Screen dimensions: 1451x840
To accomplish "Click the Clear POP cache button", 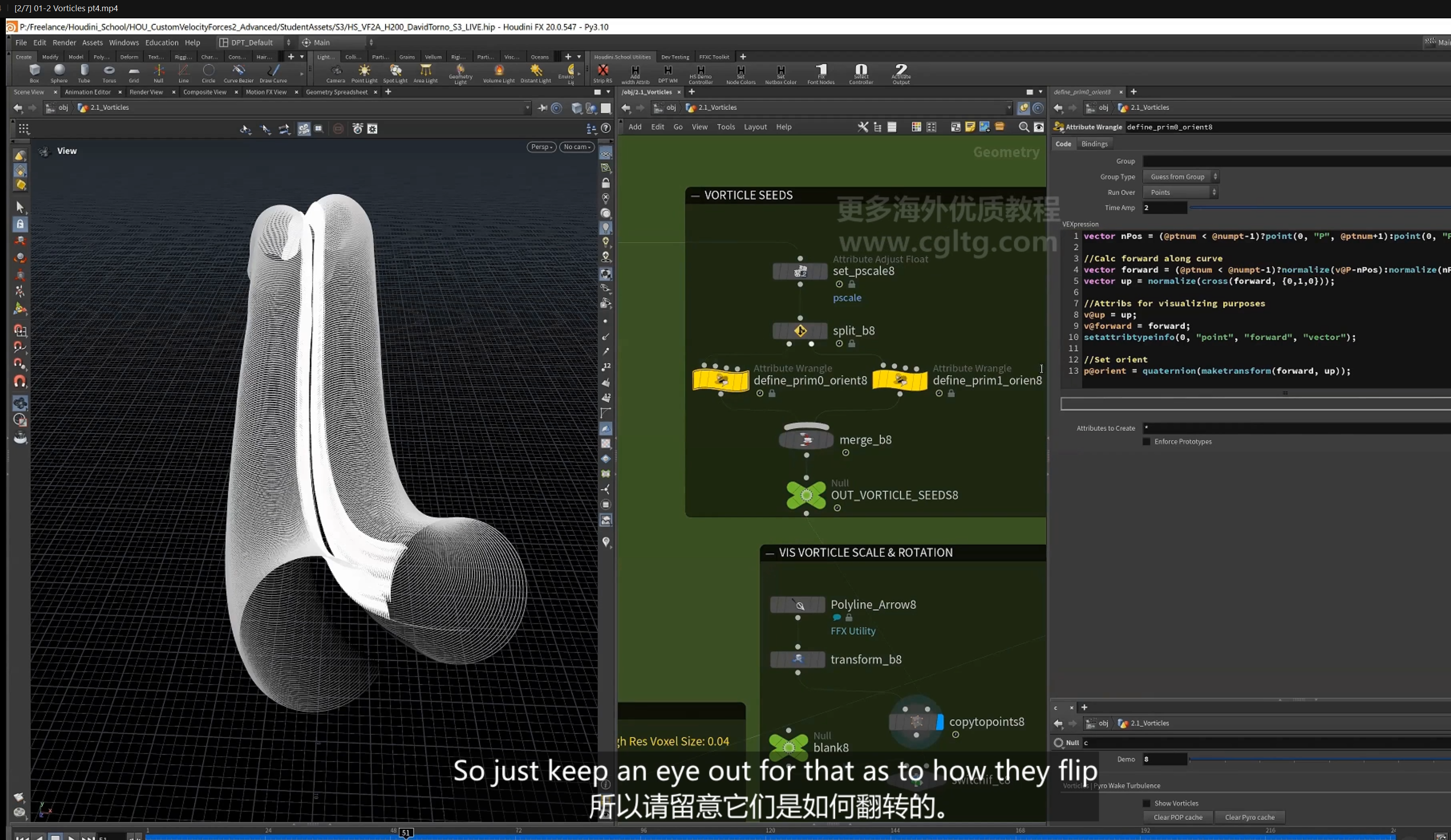I will tap(1177, 817).
